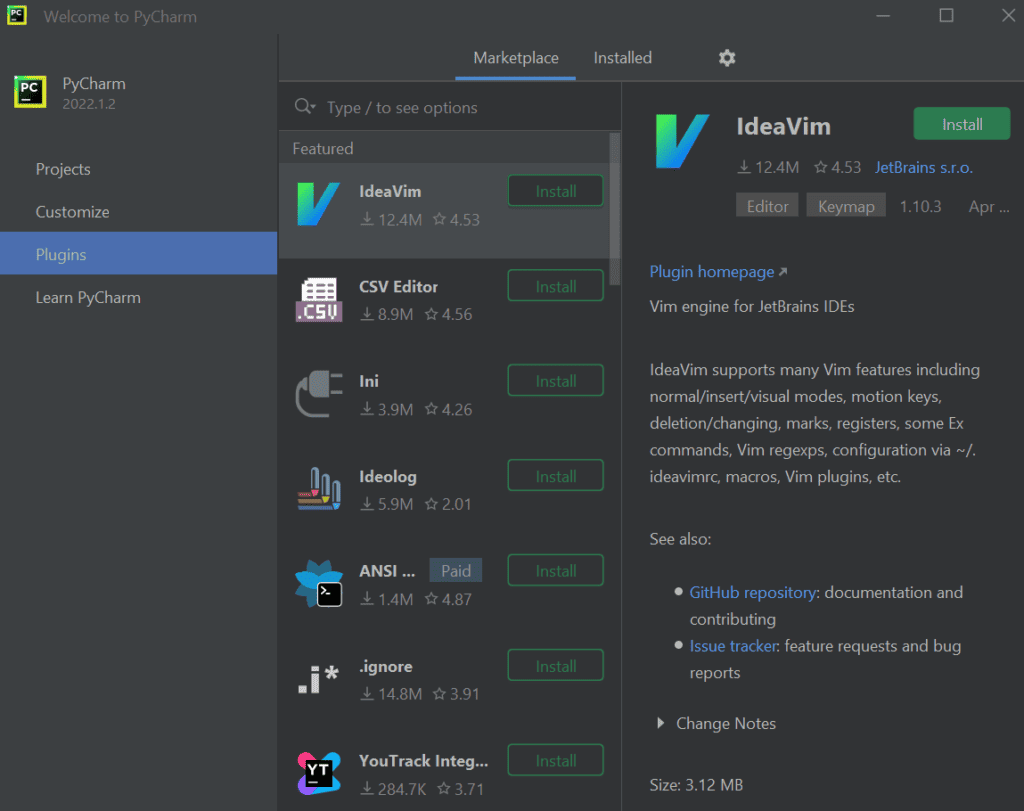Click the Featured section header
The width and height of the screenshot is (1024, 811).
[323, 149]
